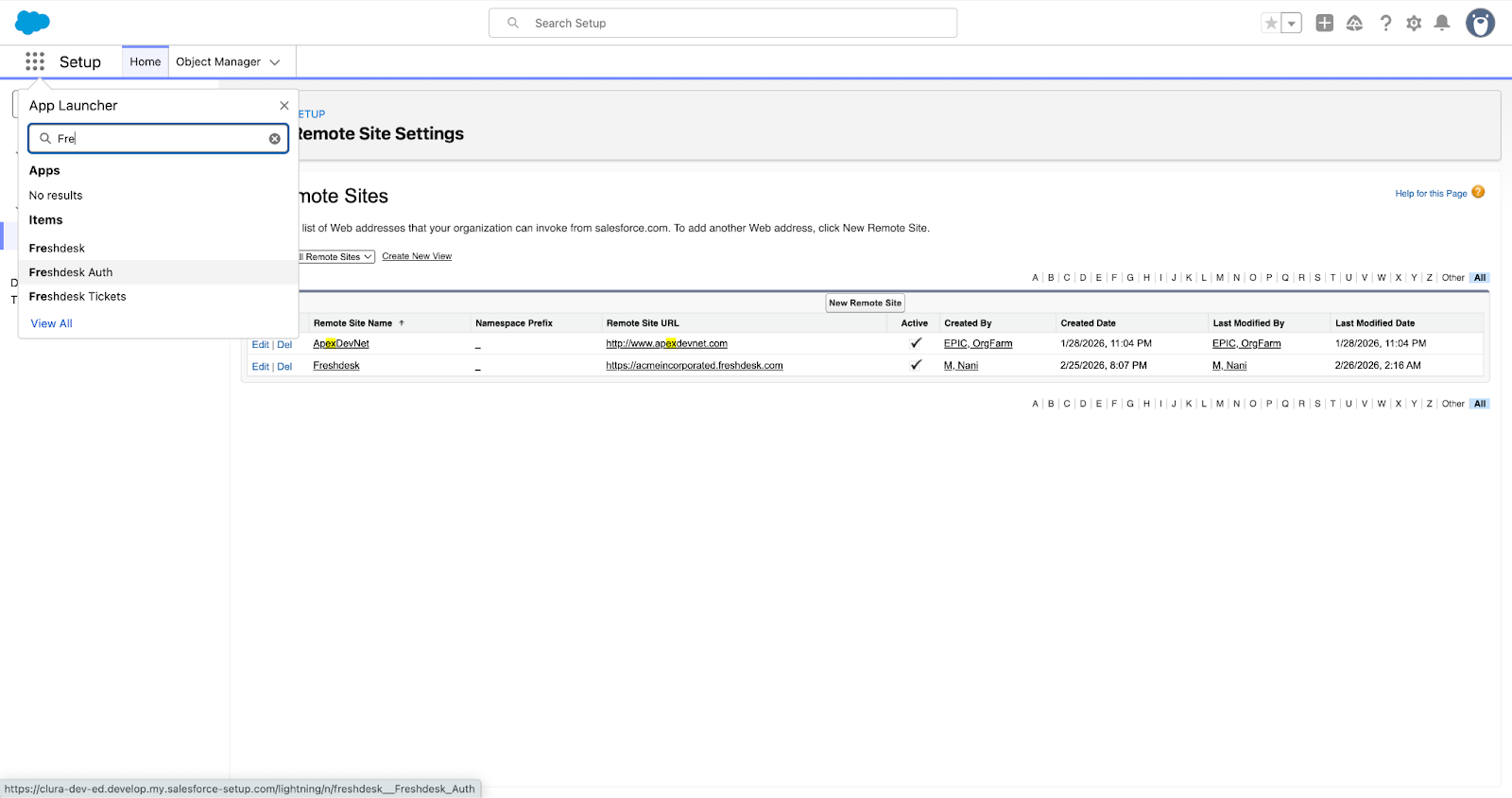This screenshot has height=798, width=1512.
Task: Click Del for ApexDevNet row
Action: [x=284, y=345]
